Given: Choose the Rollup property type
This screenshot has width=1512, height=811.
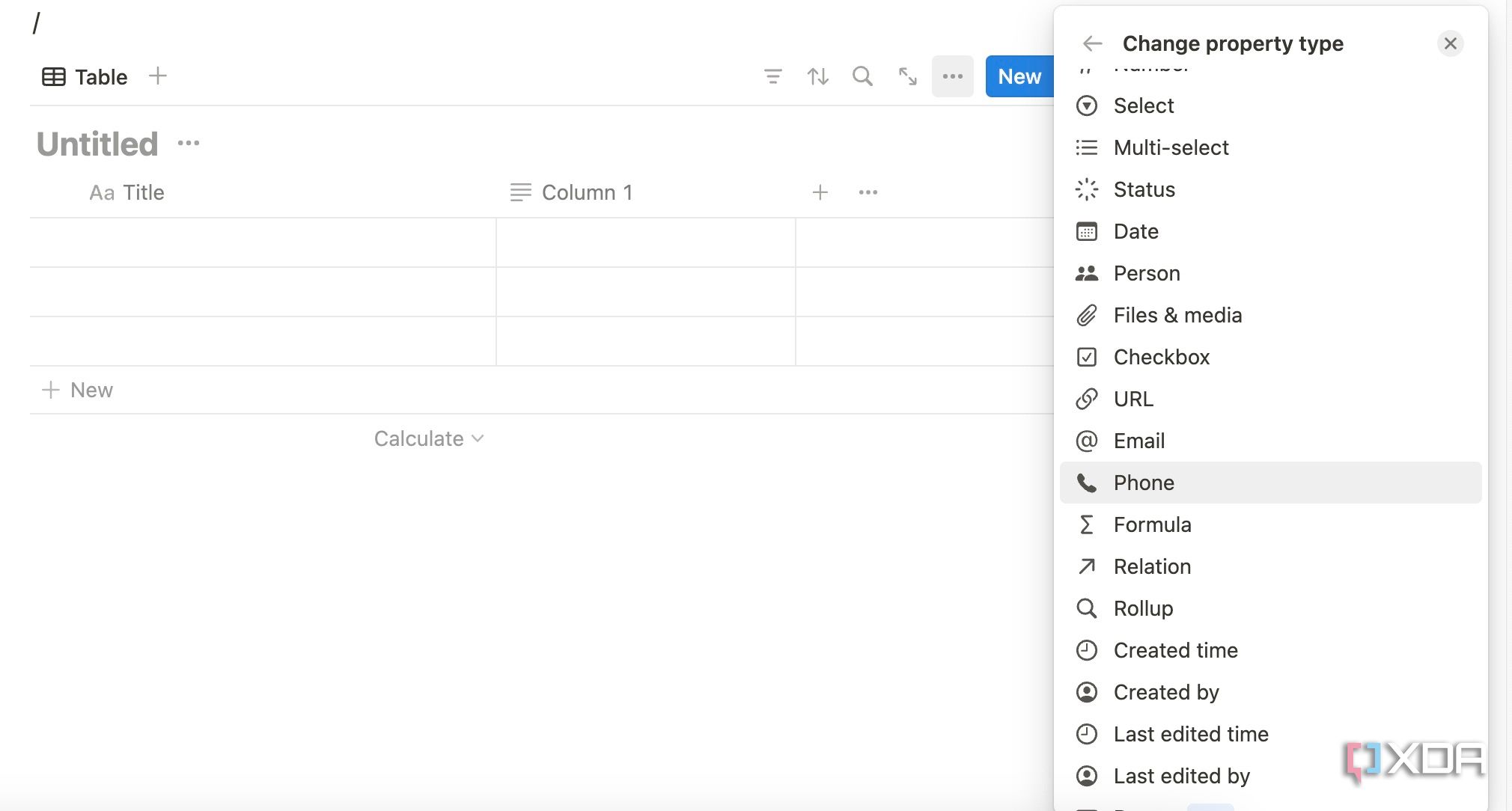Looking at the screenshot, I should pyautogui.click(x=1270, y=608).
